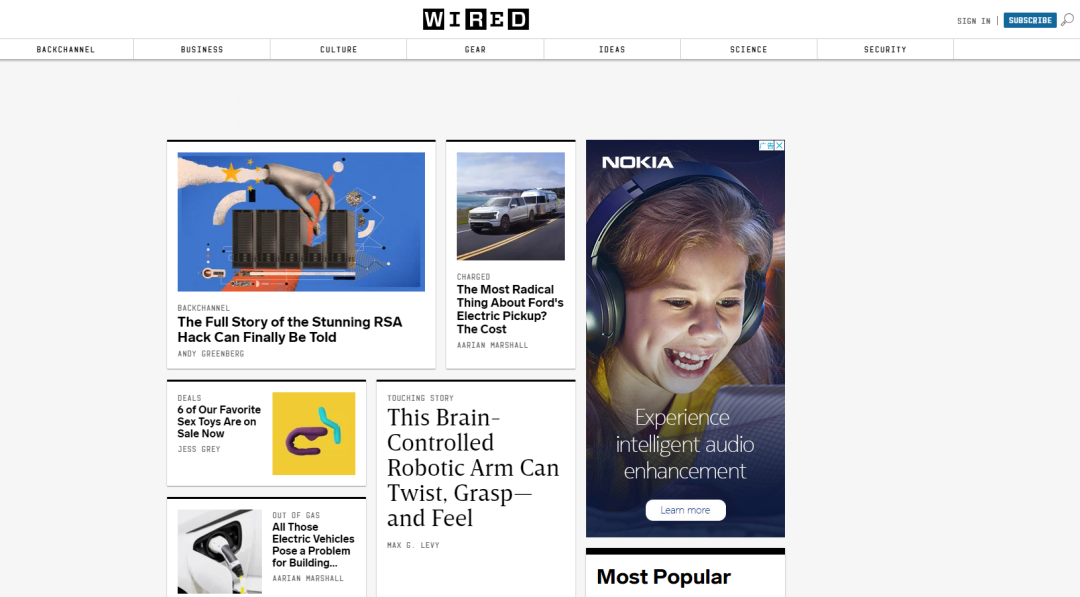Click the yellow sex toy thumbnail
1080x597 pixels.
pyautogui.click(x=313, y=434)
